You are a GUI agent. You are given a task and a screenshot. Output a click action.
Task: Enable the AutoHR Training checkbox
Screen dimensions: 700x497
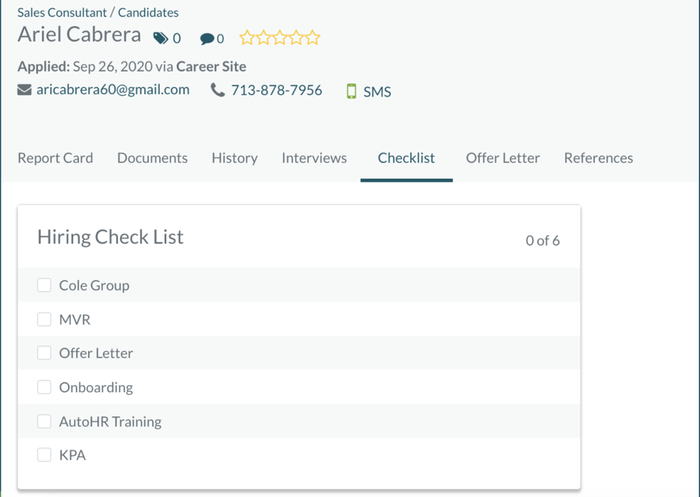[x=44, y=421]
